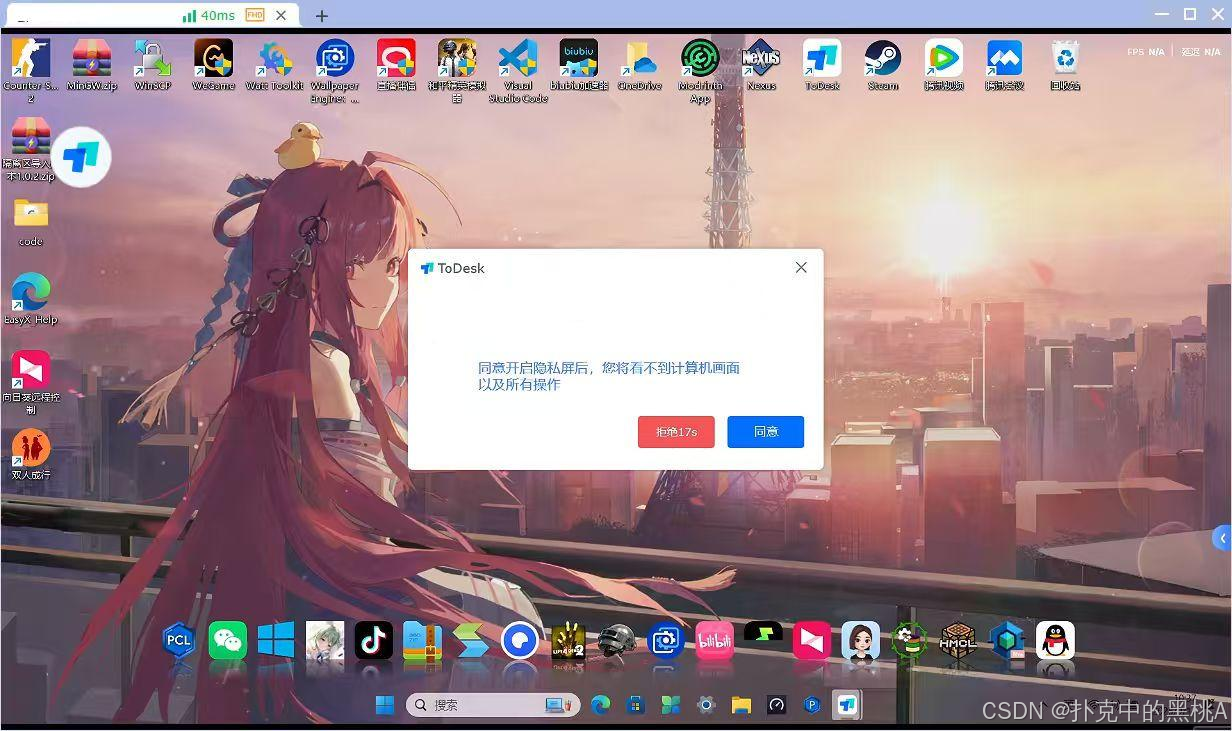The height and width of the screenshot is (731, 1232).
Task: Launch ToDesk desktop shortcut
Action: [x=822, y=66]
